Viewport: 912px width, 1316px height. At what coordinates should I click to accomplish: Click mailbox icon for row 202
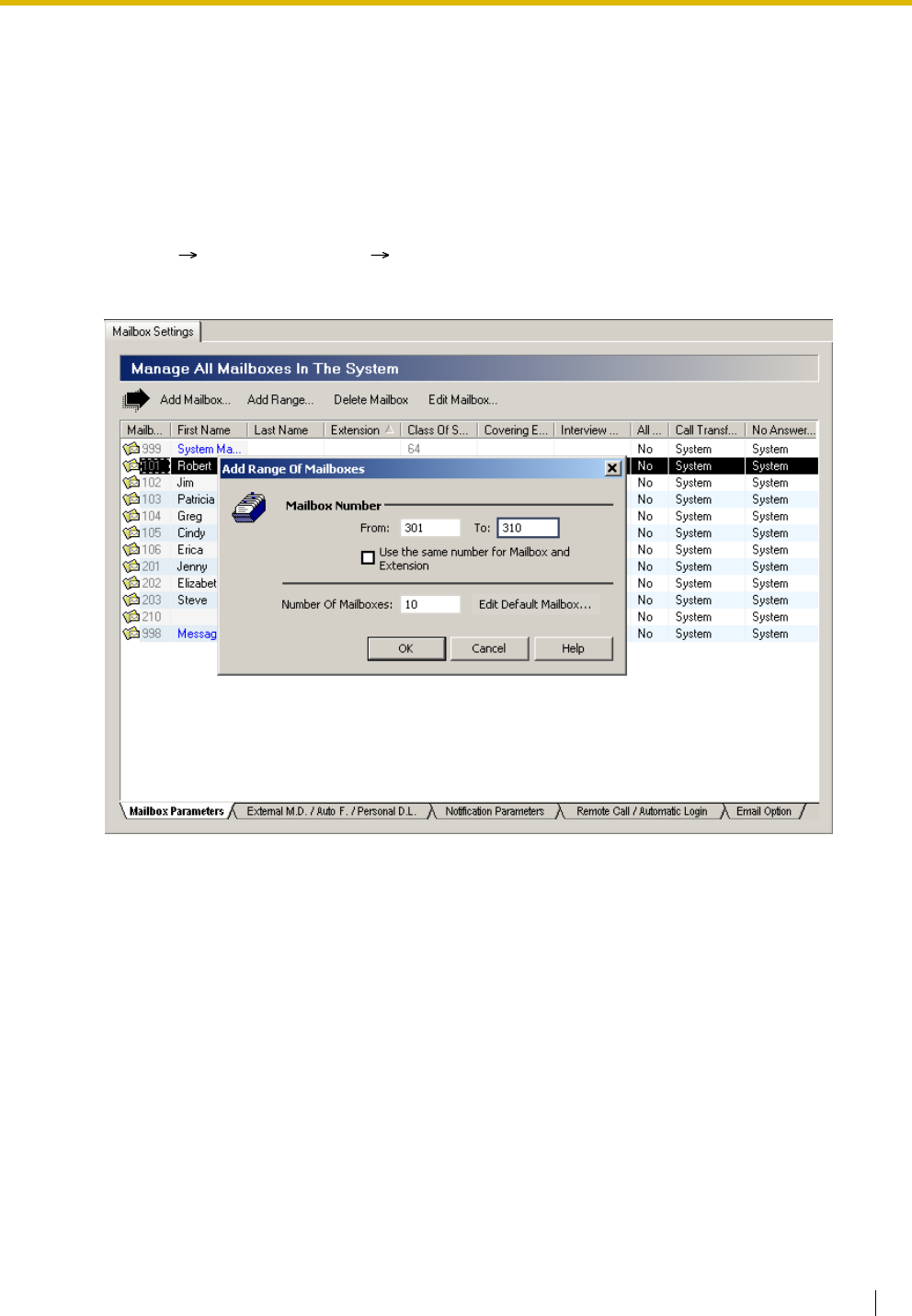tap(131, 583)
